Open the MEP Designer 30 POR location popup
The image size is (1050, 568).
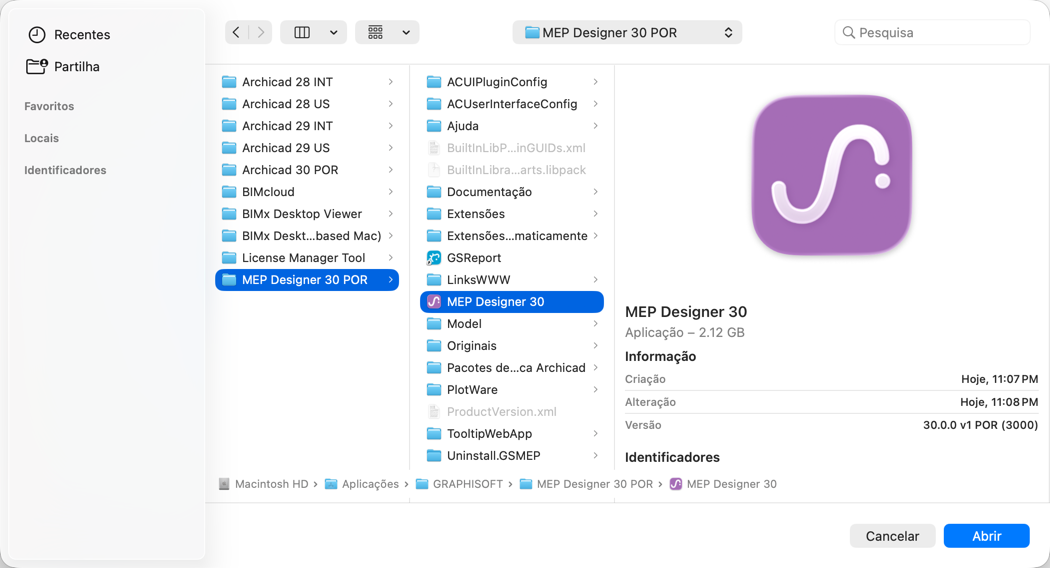(627, 32)
